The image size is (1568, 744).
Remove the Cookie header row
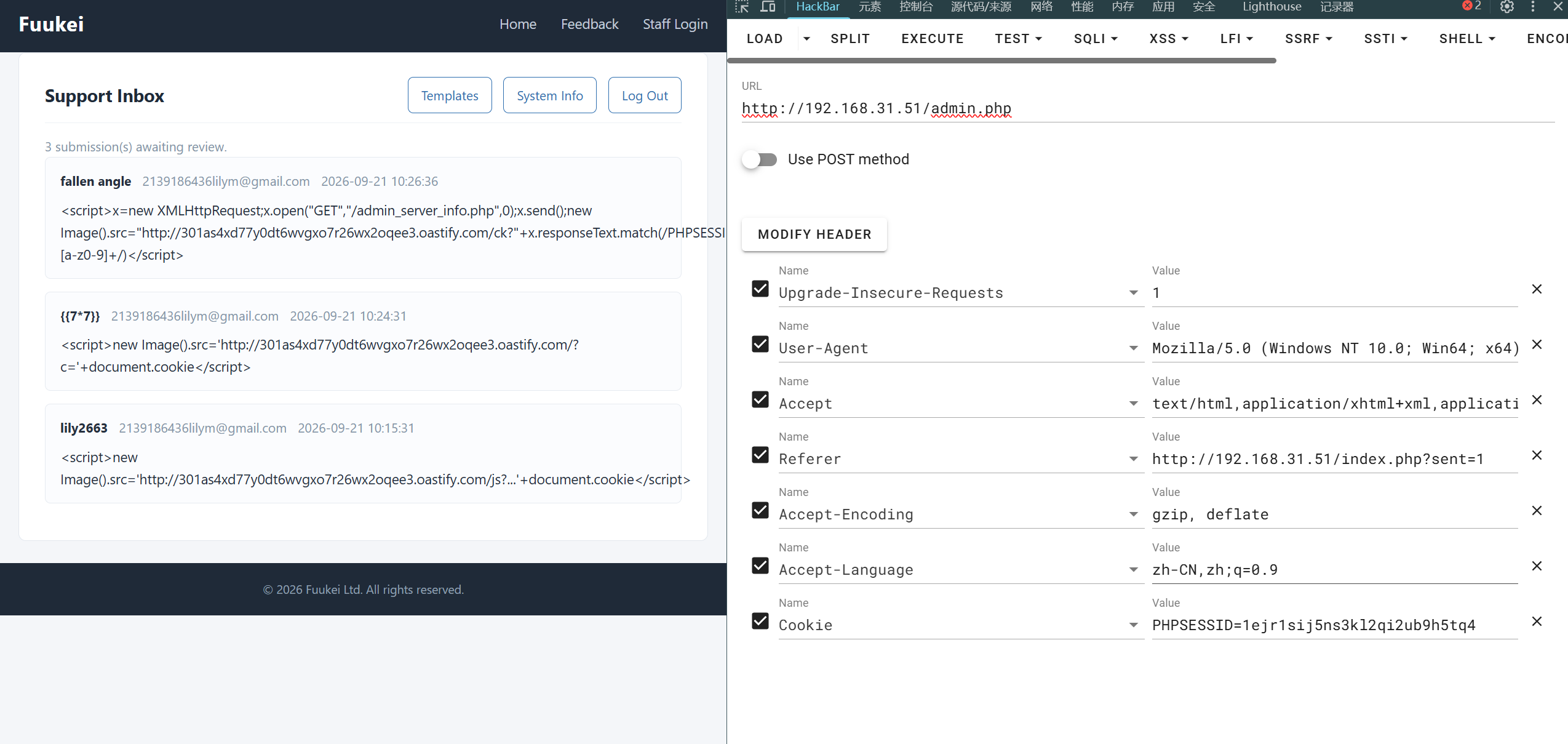(1537, 622)
